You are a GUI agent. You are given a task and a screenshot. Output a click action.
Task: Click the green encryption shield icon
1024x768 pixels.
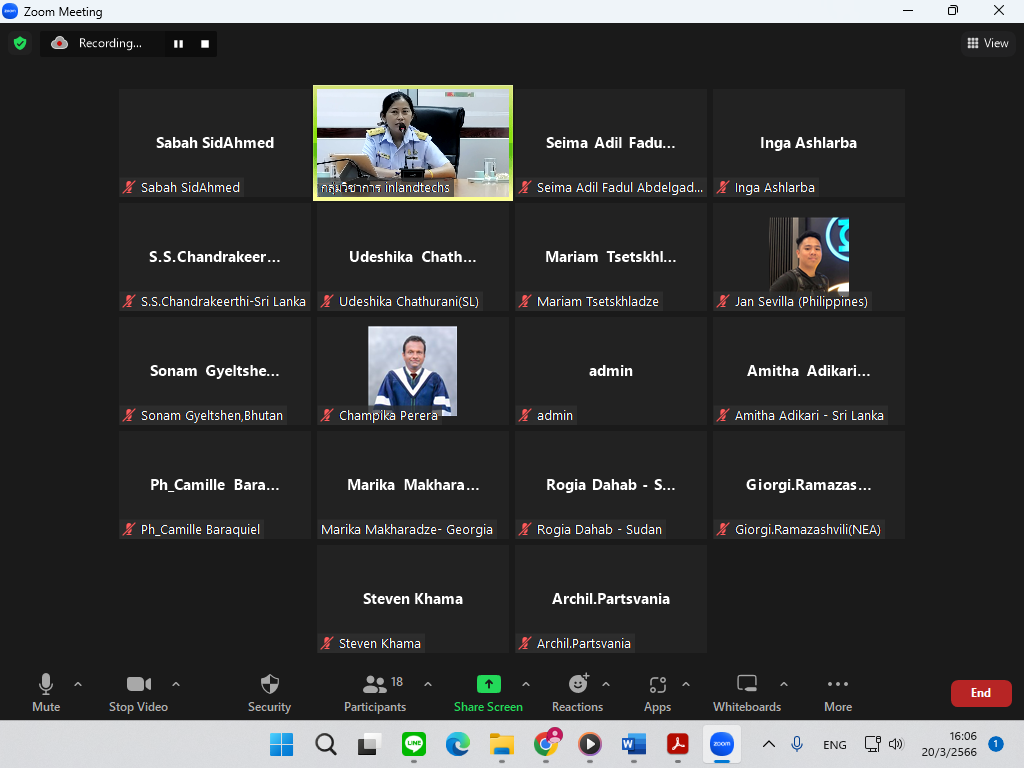click(20, 43)
